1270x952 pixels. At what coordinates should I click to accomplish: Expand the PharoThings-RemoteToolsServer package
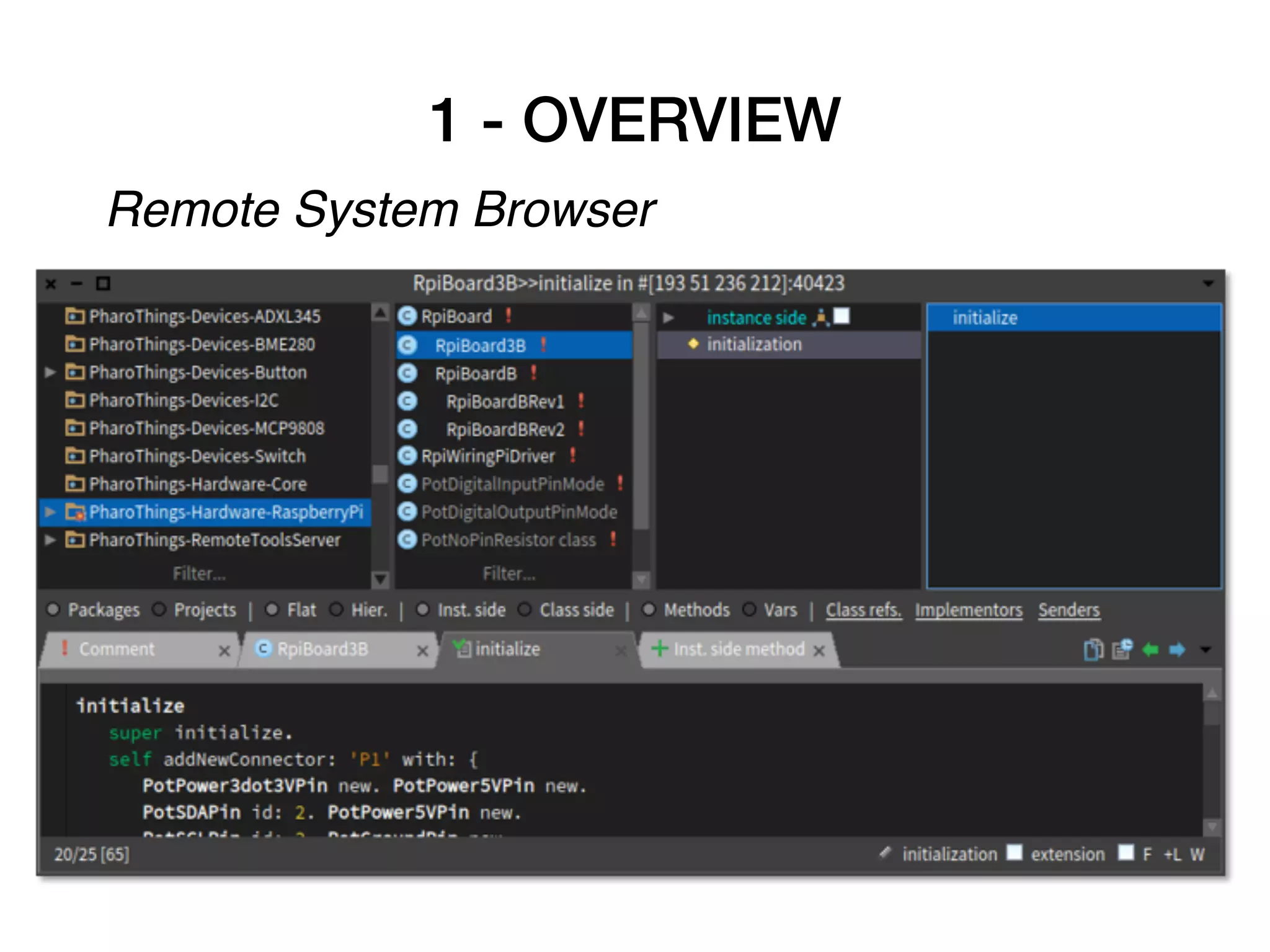pyautogui.click(x=51, y=540)
